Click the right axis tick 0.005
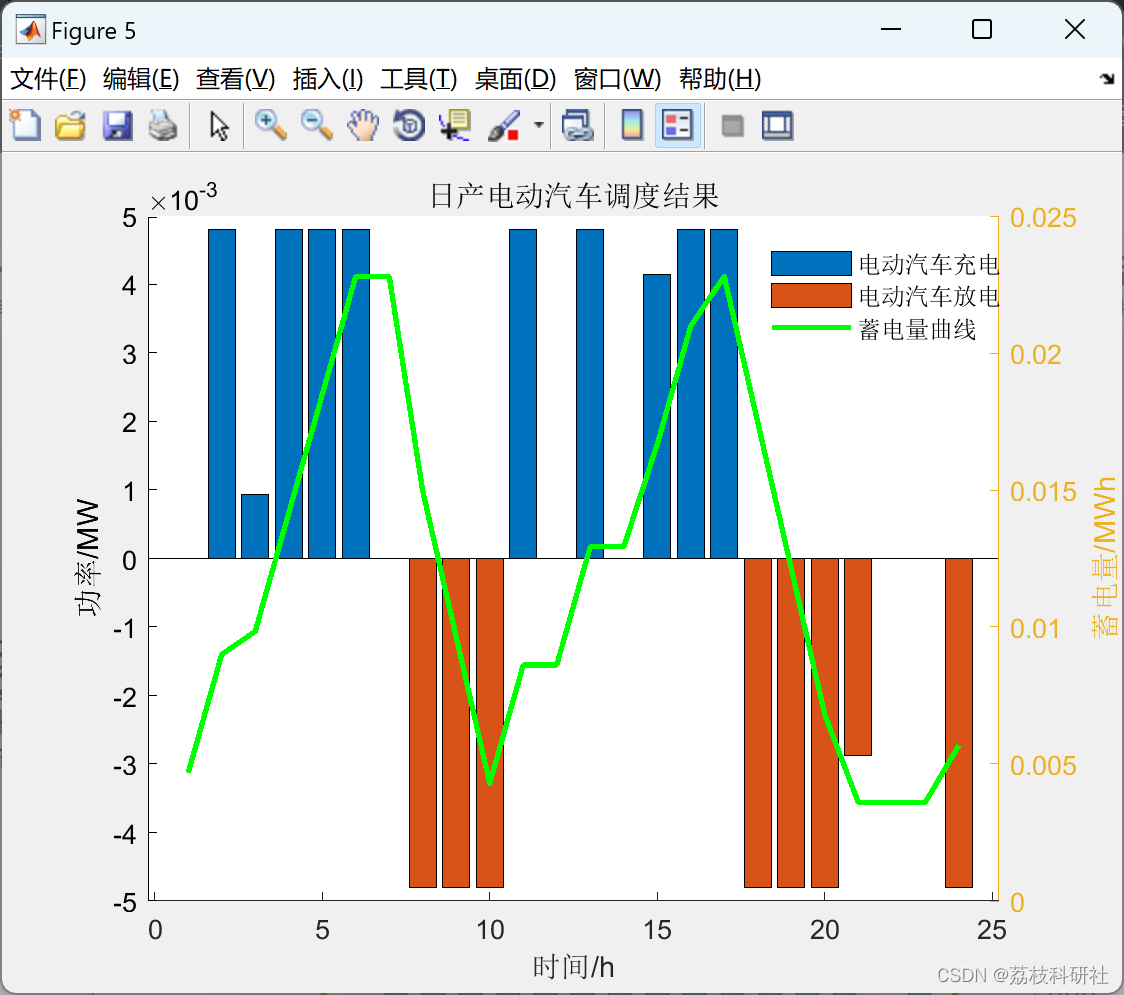 pos(1043,766)
